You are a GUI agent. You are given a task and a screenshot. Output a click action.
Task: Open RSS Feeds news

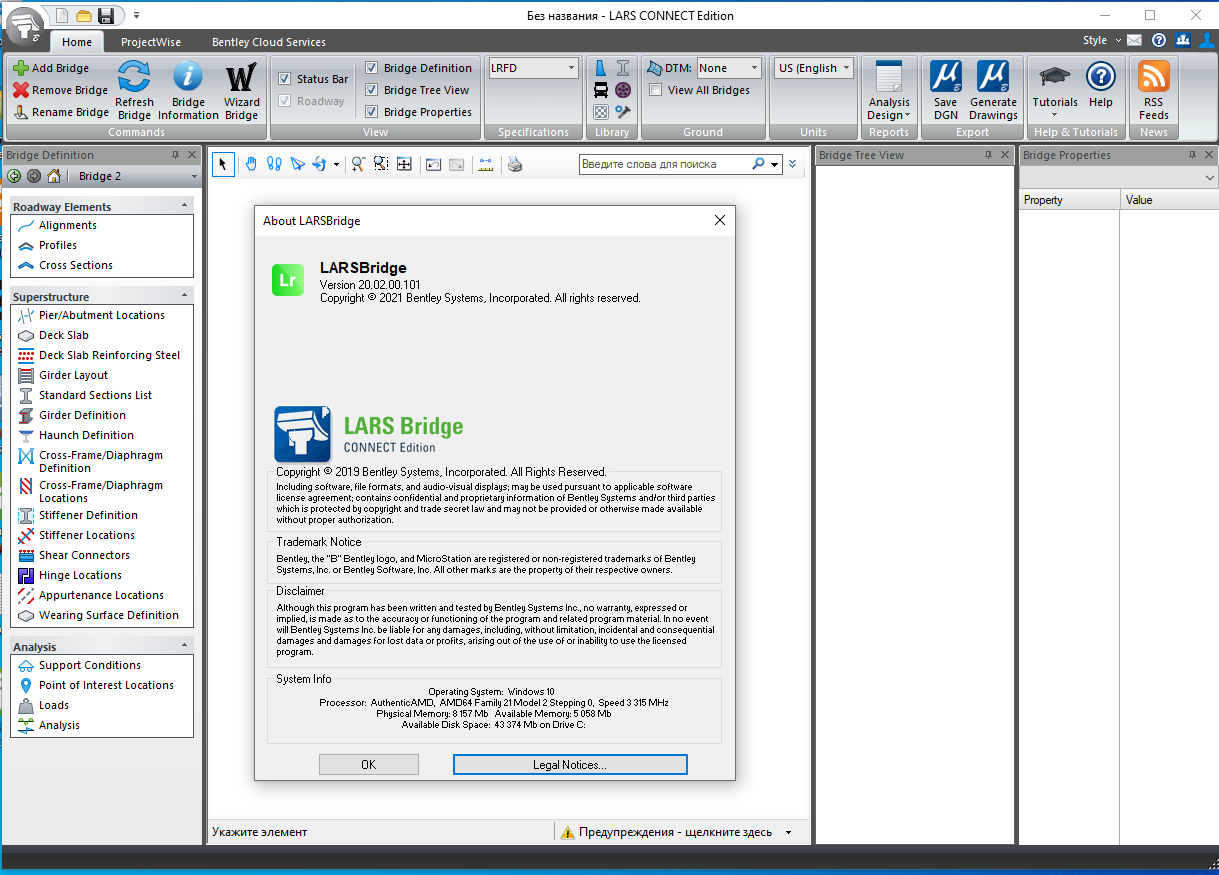(x=1153, y=90)
